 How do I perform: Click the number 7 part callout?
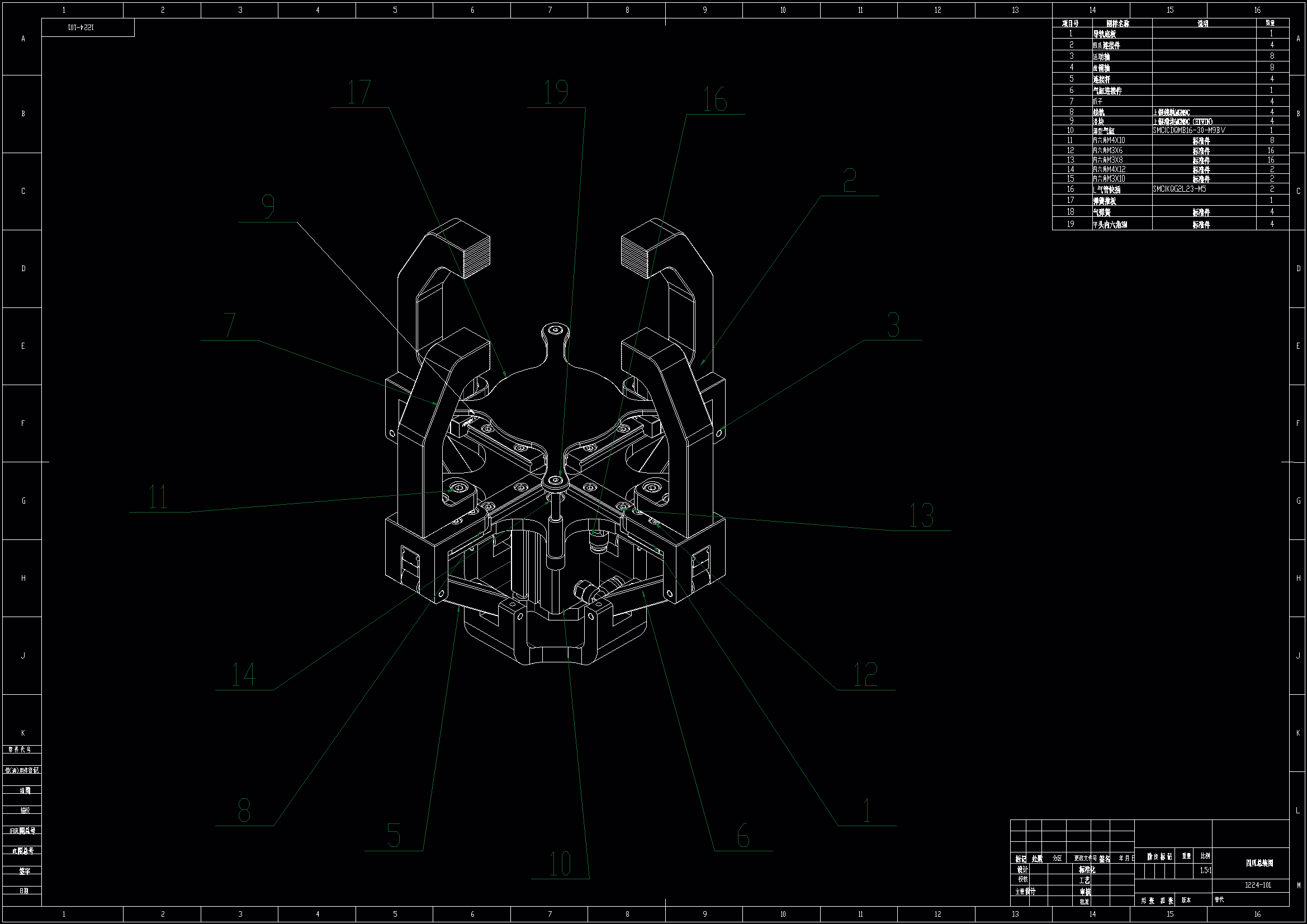[230, 326]
